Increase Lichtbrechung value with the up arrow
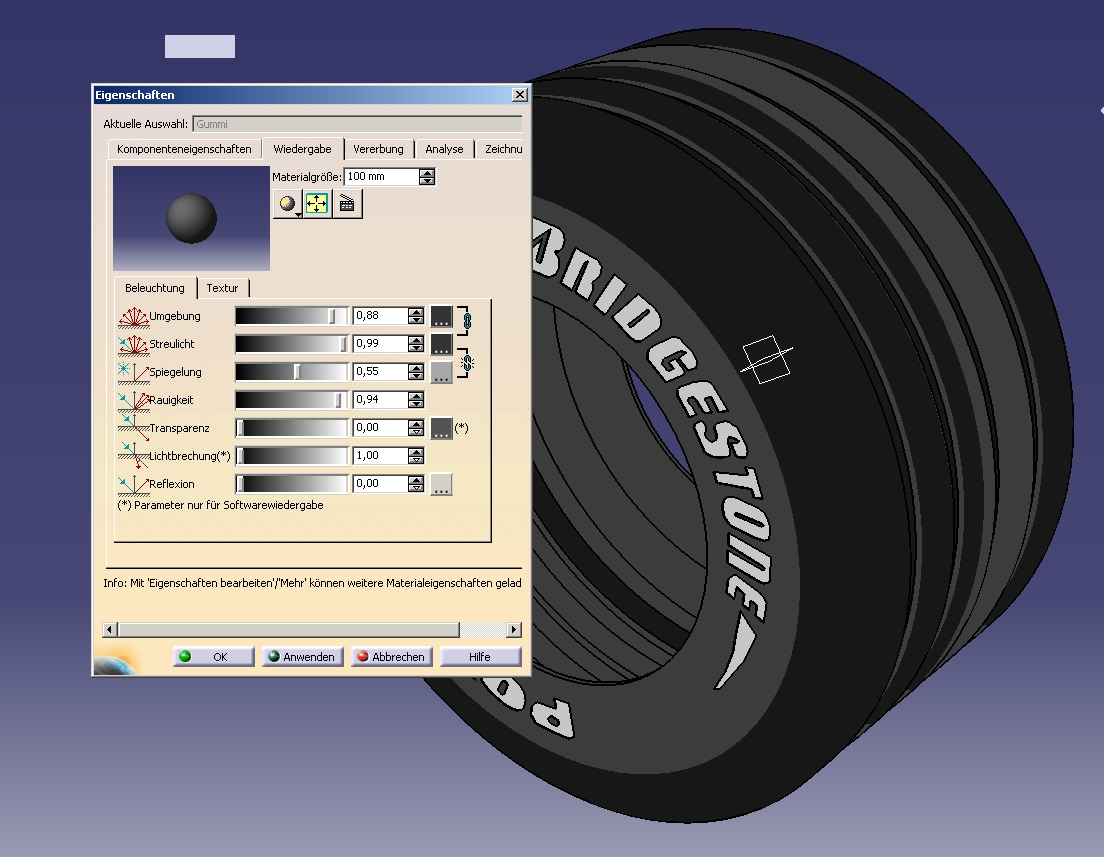Screen dimensions: 1104x857 pos(416,452)
